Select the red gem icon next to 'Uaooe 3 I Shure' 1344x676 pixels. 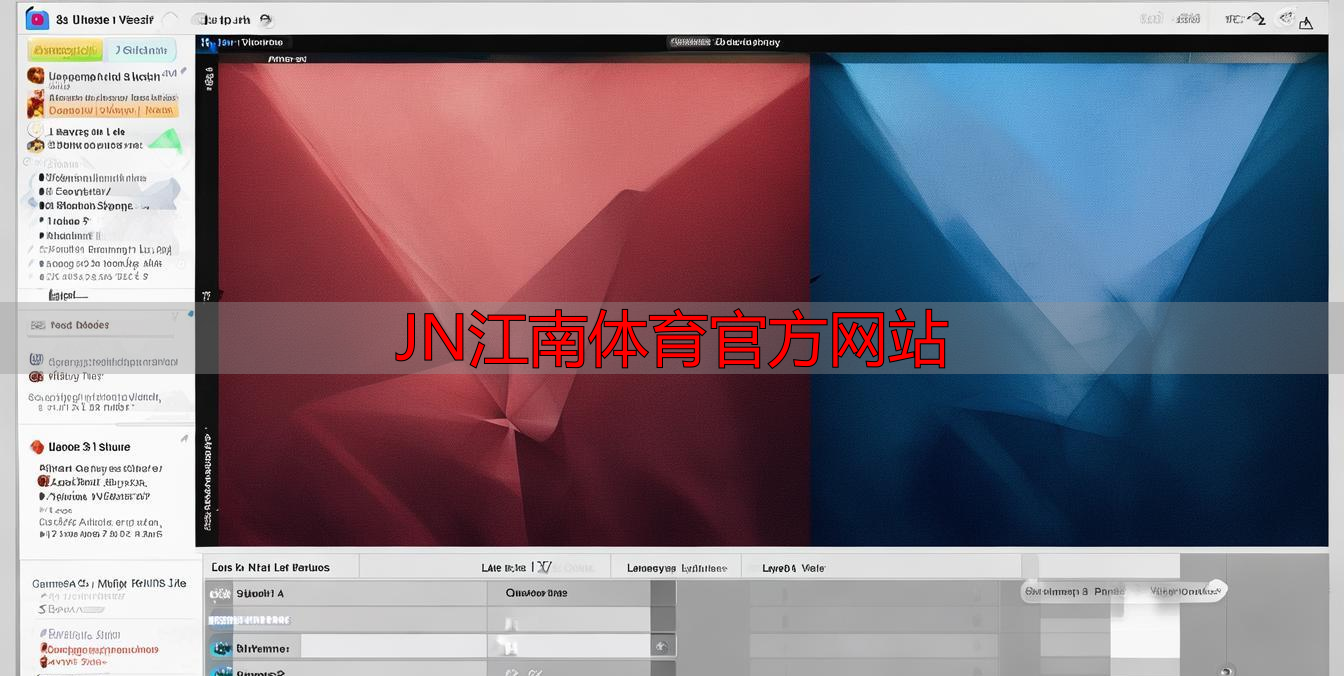coord(37,446)
